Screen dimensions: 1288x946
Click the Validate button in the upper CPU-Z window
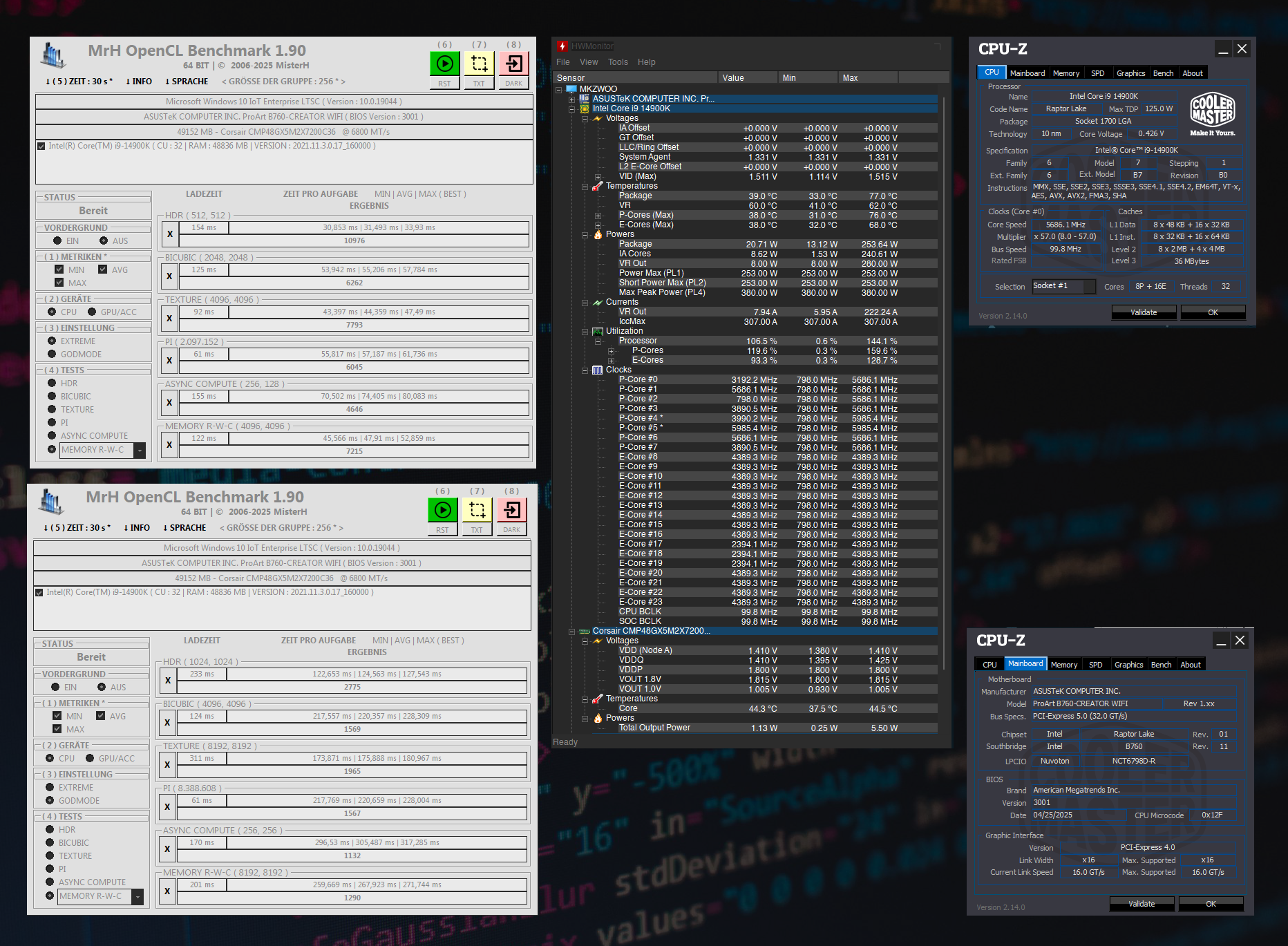1144,312
